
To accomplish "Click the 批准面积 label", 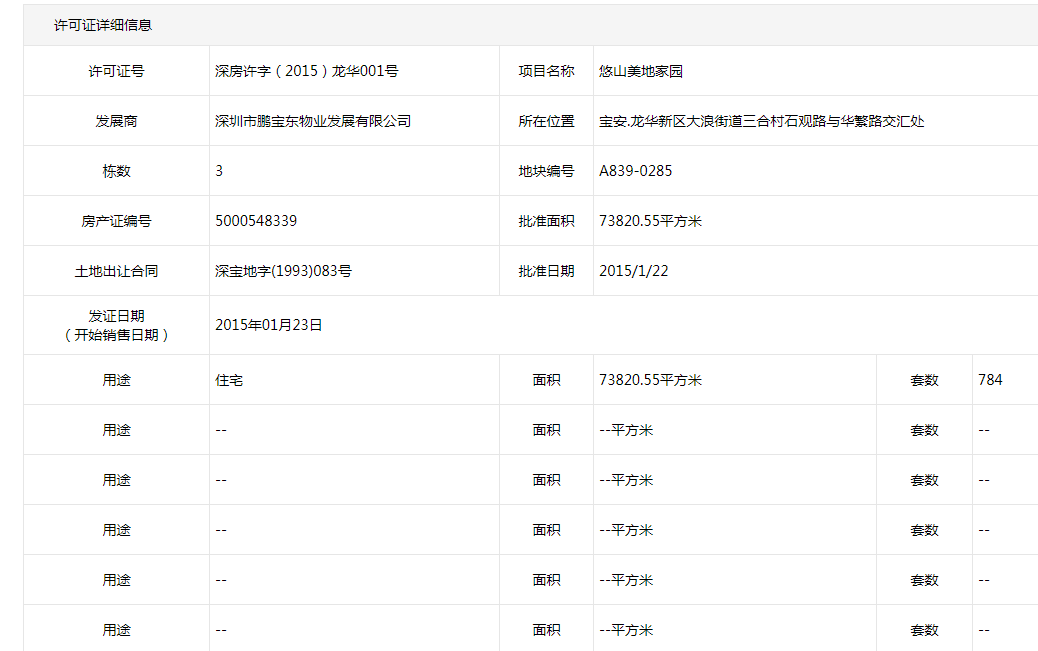I will coord(546,221).
